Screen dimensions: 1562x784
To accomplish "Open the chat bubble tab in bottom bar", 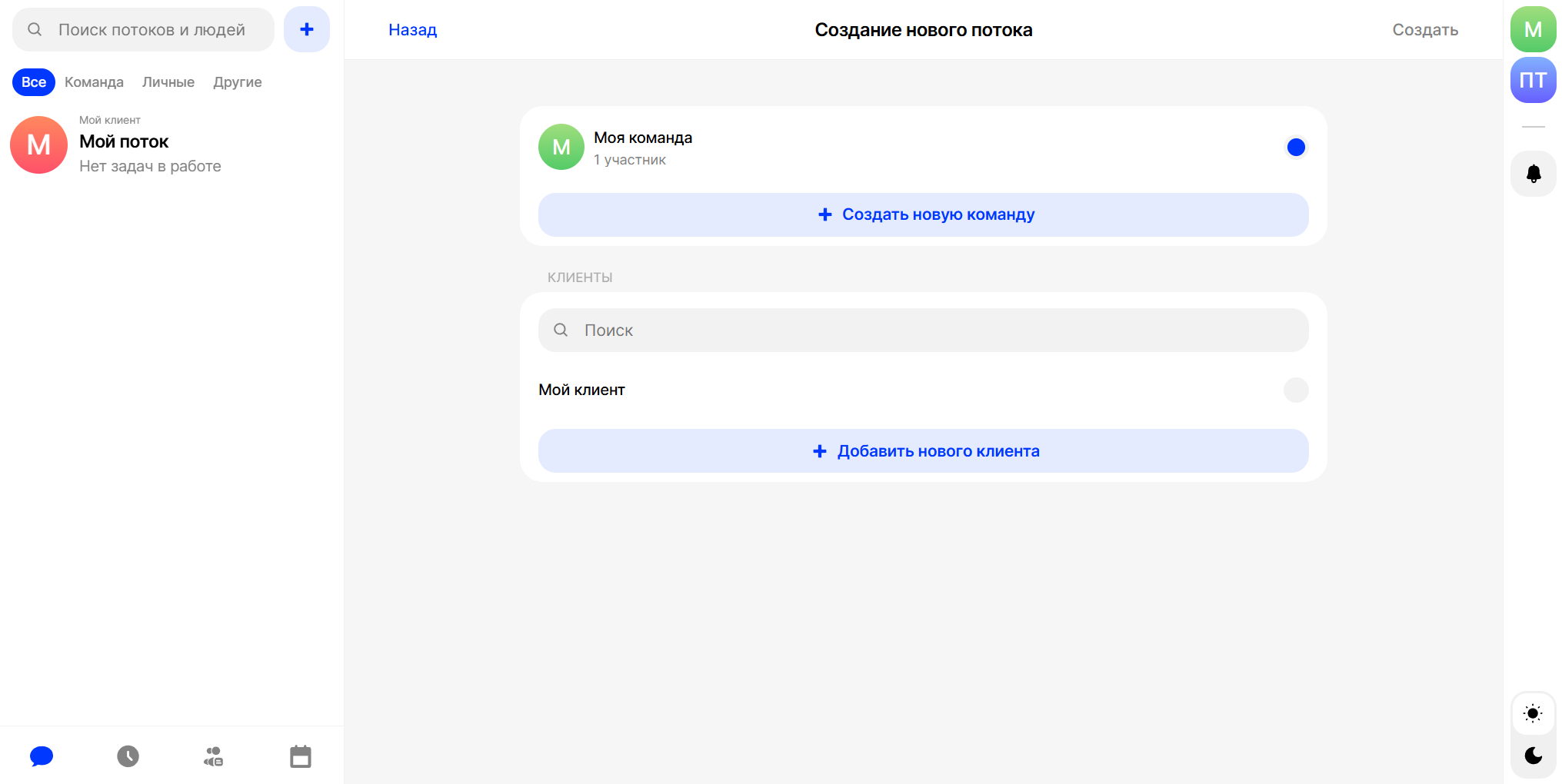I will (x=42, y=756).
